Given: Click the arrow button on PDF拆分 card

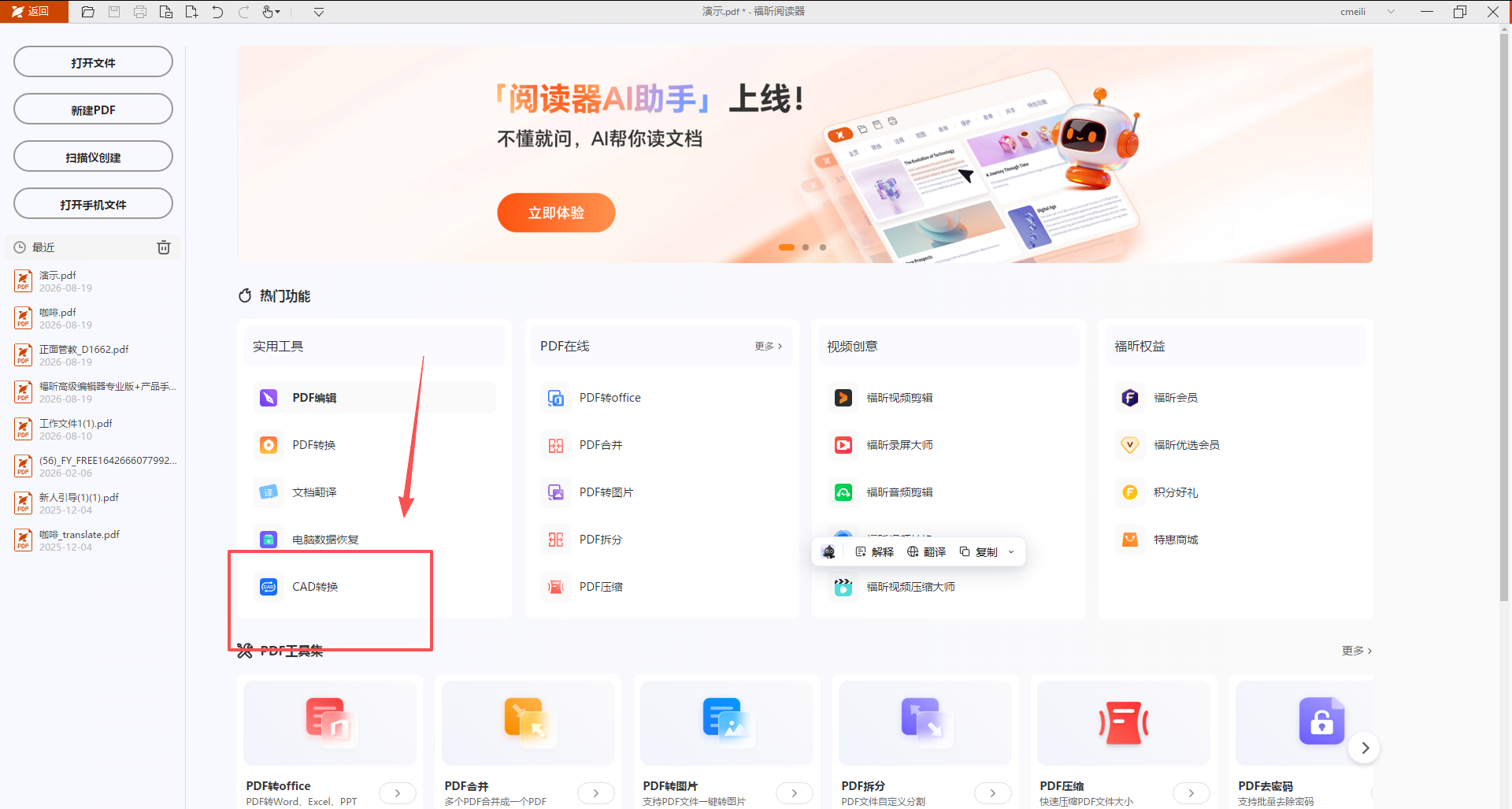Looking at the screenshot, I should 993,793.
